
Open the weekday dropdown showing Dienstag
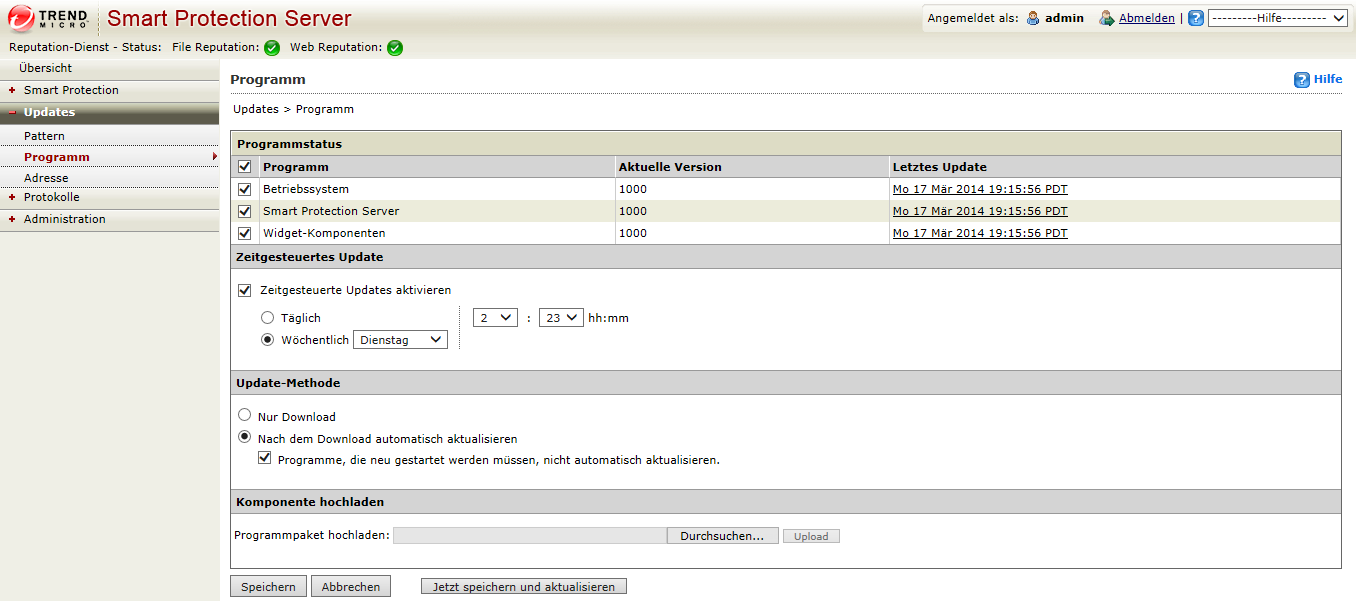[x=400, y=340]
